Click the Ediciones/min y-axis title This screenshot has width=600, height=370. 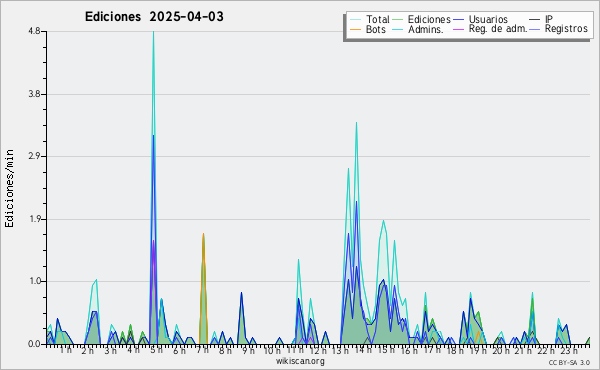[9, 188]
